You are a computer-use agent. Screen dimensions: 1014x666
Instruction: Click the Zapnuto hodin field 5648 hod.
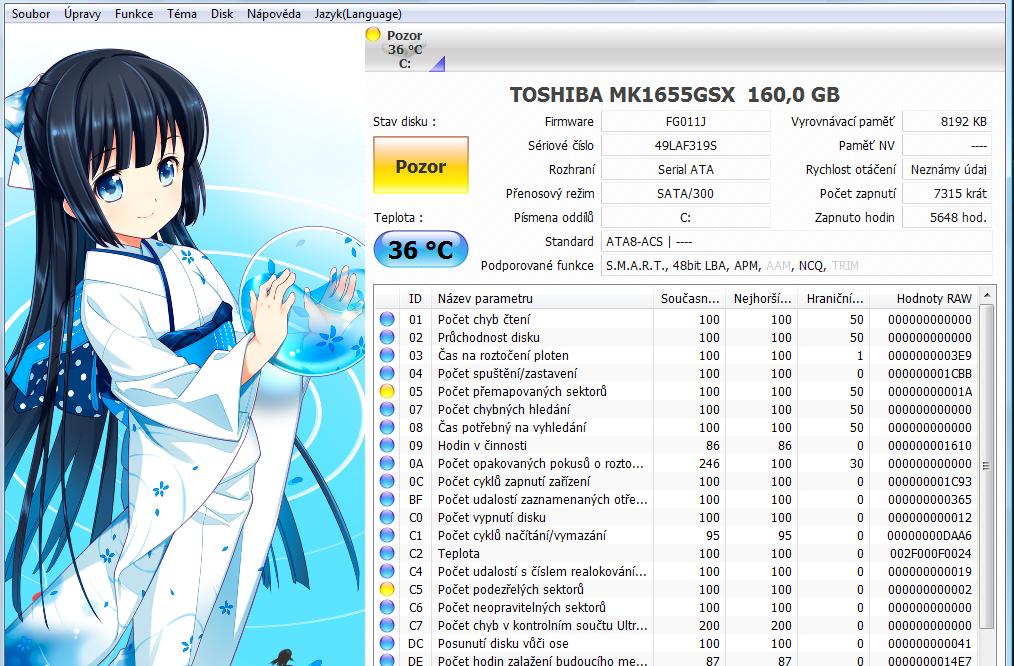click(947, 217)
